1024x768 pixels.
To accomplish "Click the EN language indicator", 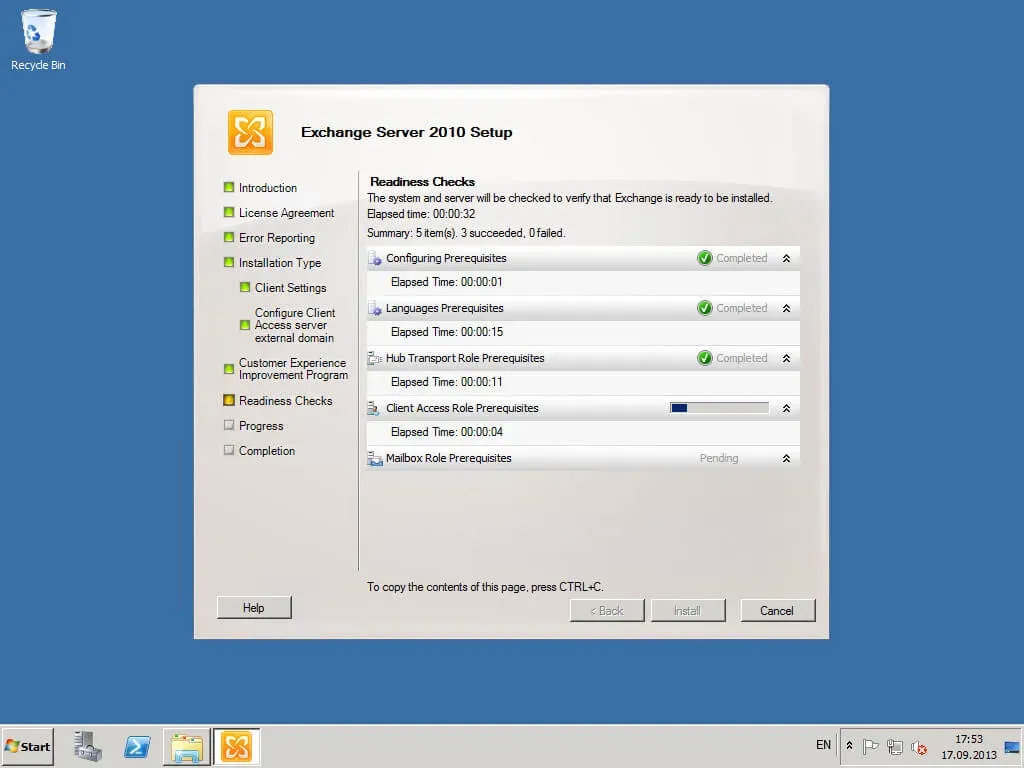I will (824, 745).
